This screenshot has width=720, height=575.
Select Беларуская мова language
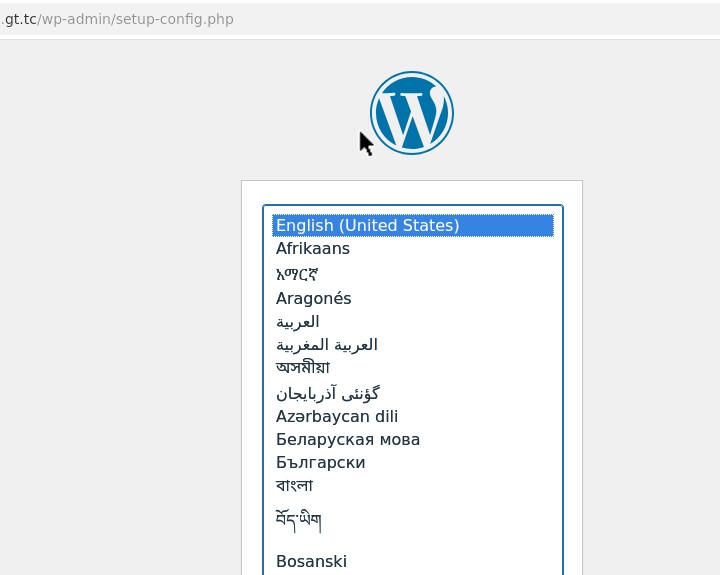[x=348, y=440]
